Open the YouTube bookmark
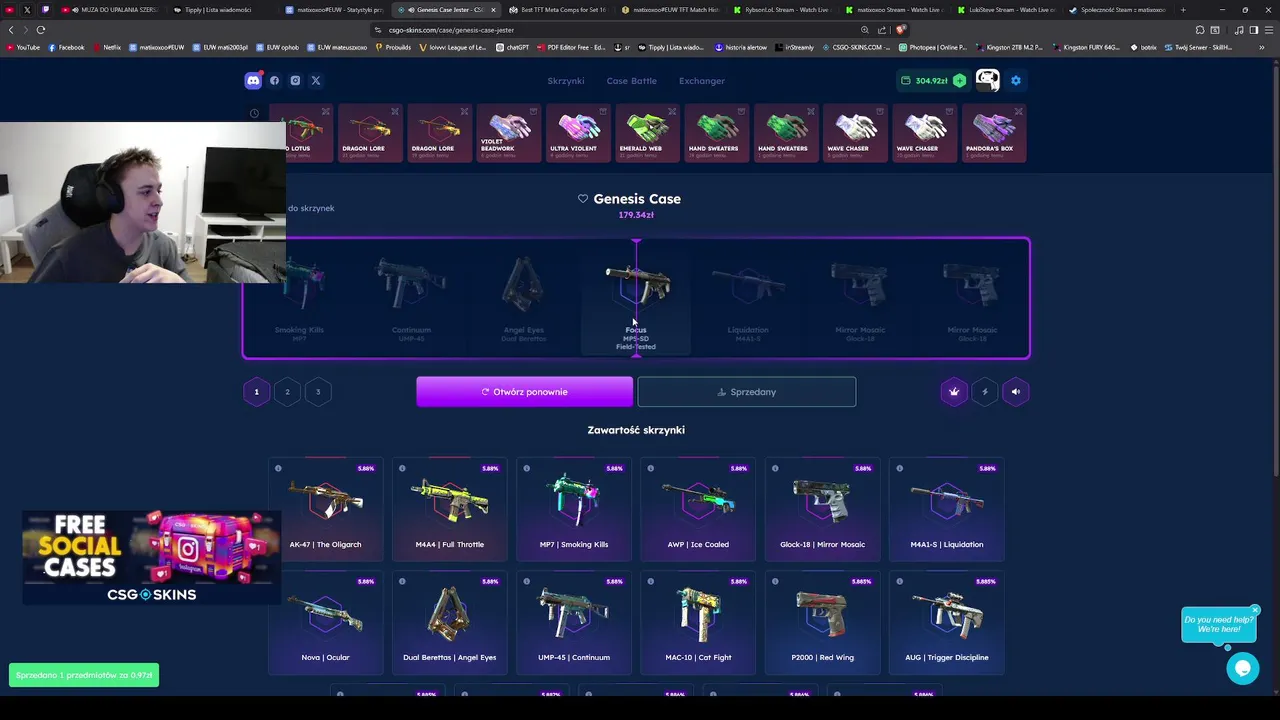This screenshot has width=1280, height=720. [x=23, y=47]
